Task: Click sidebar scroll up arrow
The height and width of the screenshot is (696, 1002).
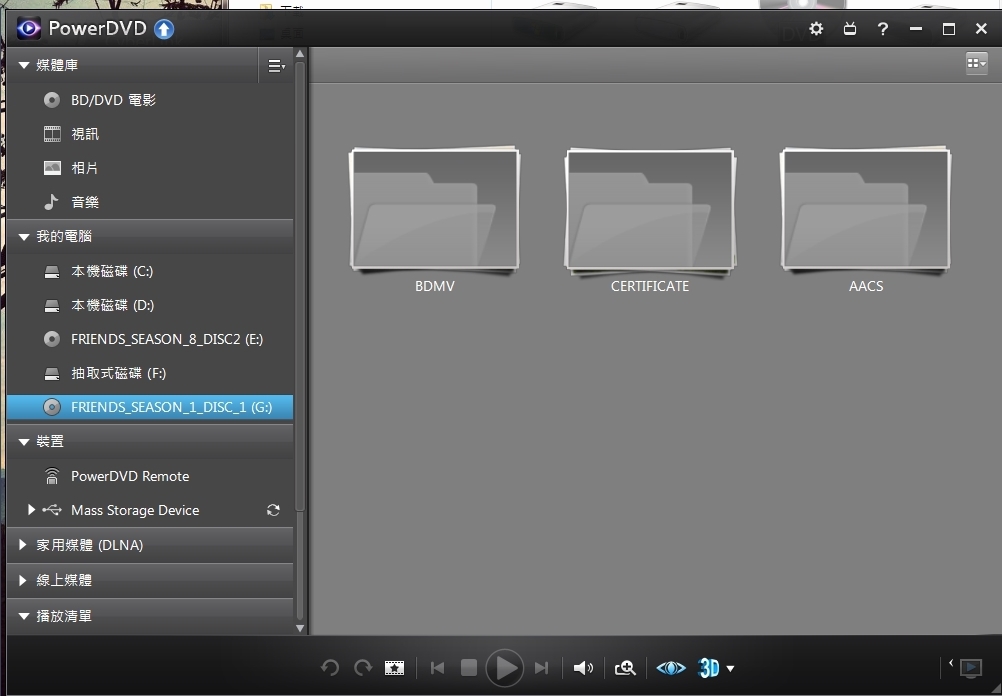Action: (x=300, y=54)
